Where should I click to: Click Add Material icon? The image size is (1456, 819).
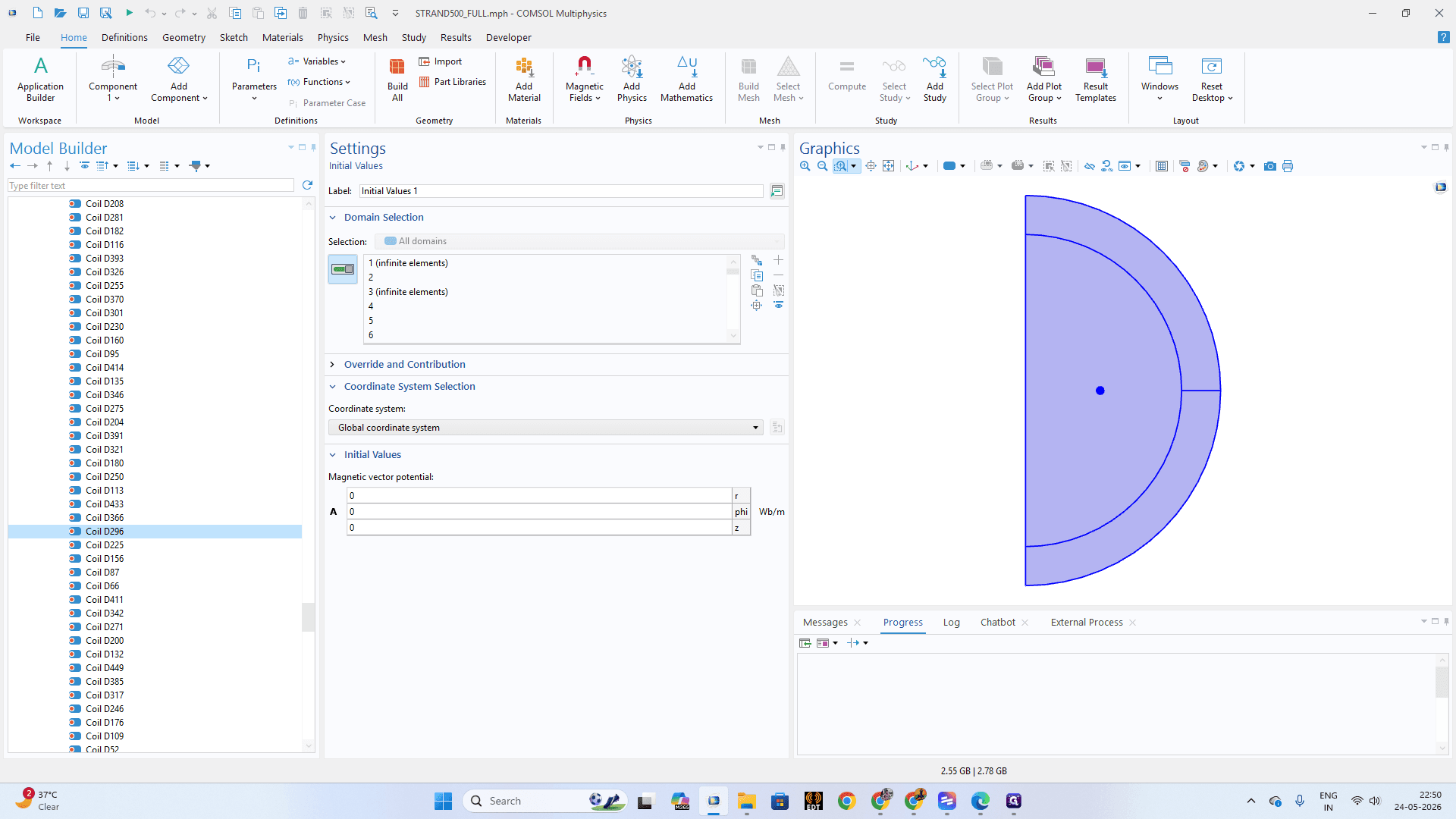[524, 79]
